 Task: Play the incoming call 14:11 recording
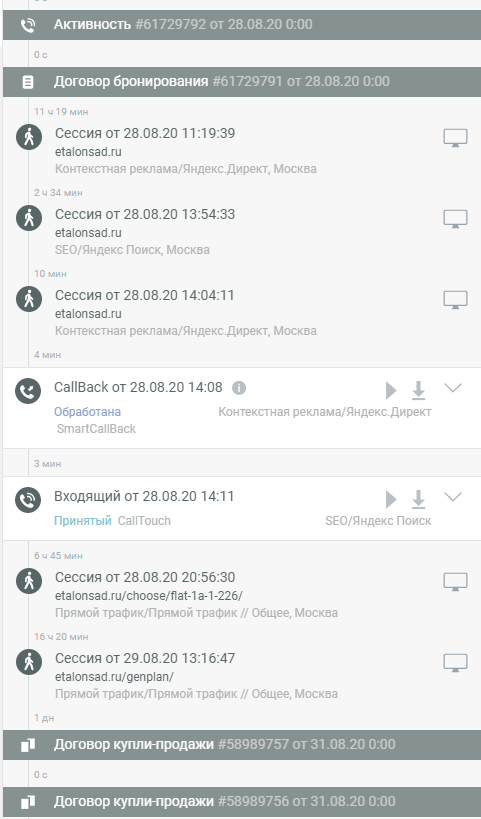pyautogui.click(x=391, y=499)
